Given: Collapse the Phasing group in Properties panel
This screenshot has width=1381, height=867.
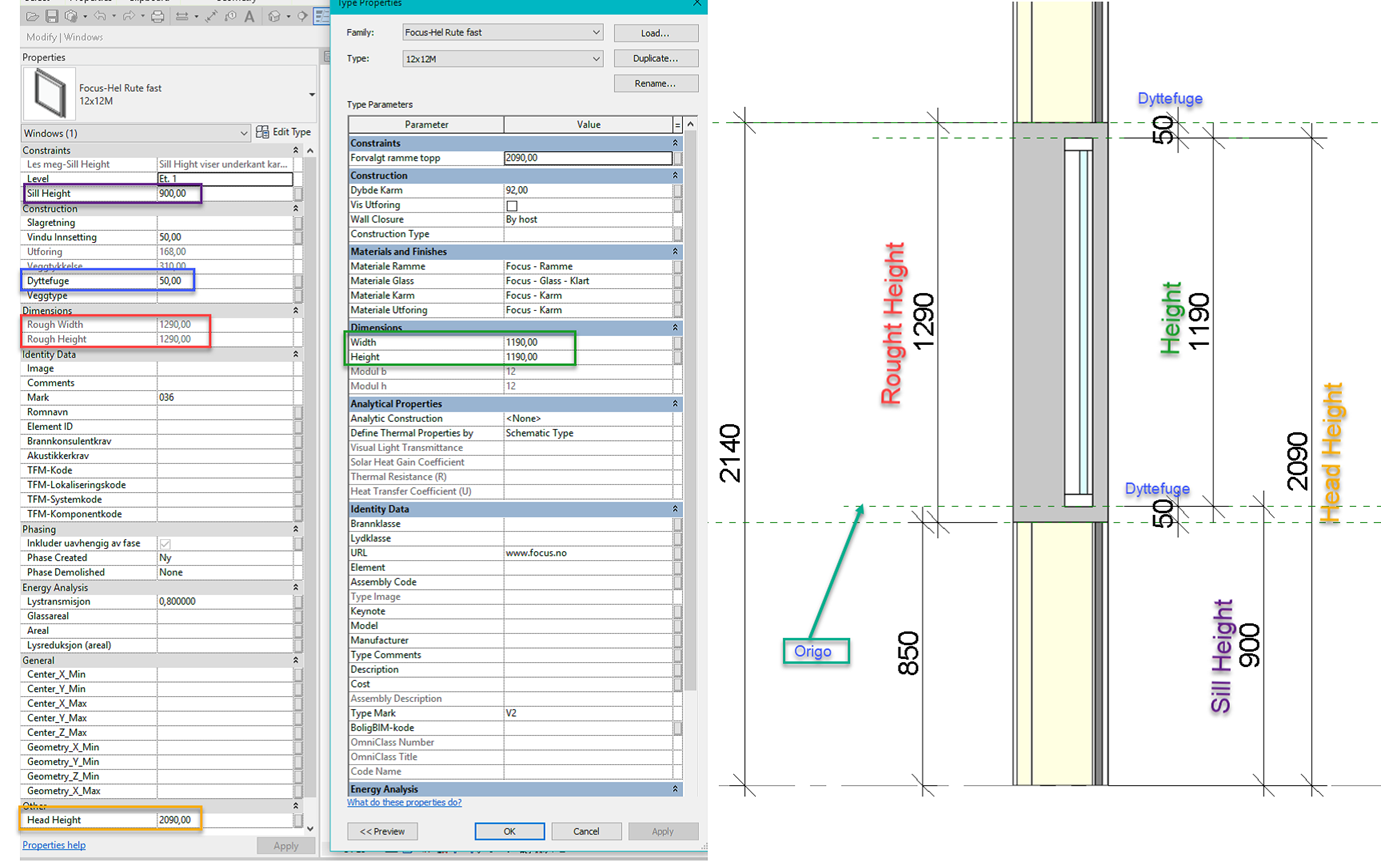Looking at the screenshot, I should (x=296, y=529).
